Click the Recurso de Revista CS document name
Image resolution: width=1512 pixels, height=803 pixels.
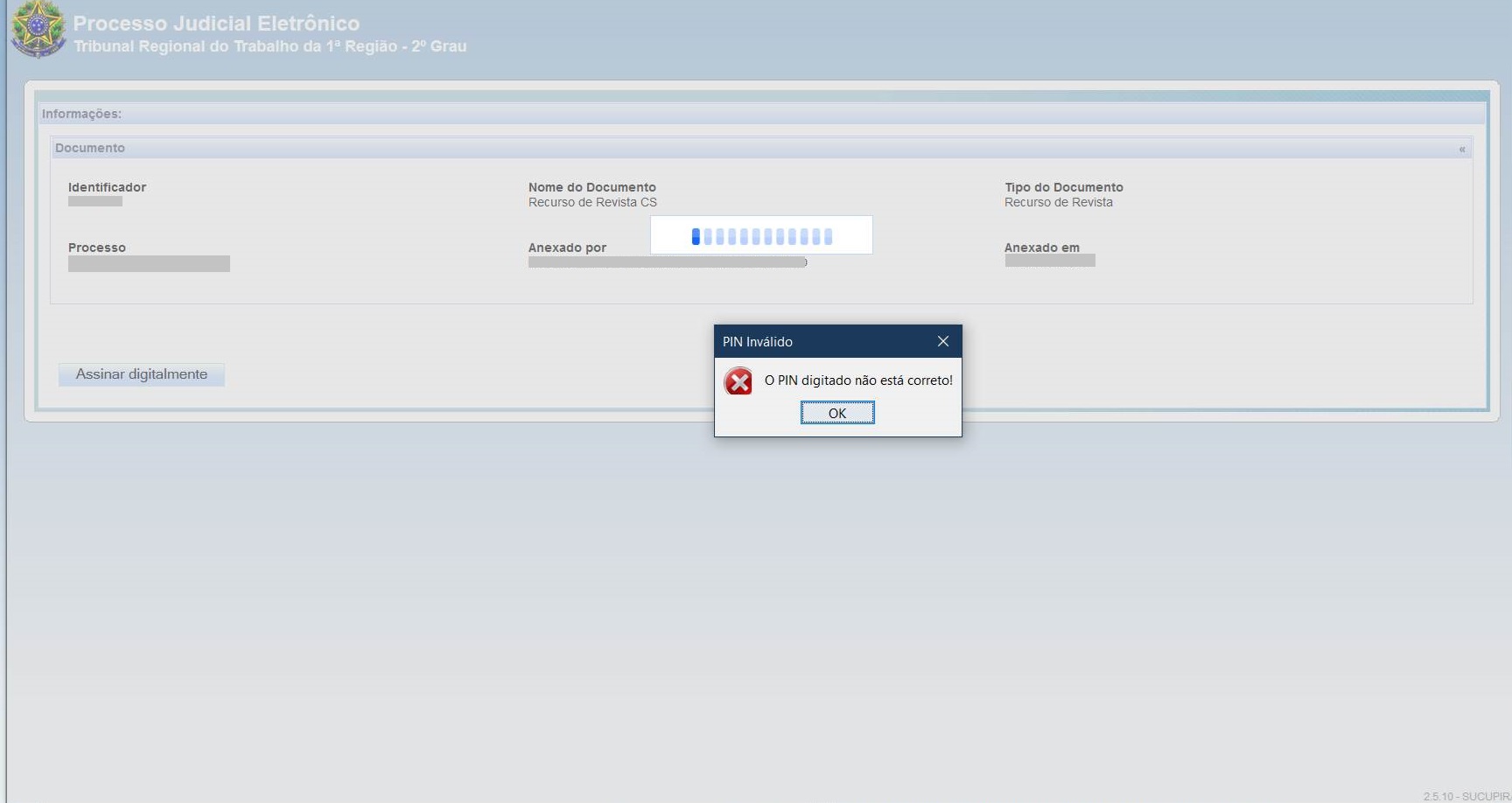point(592,202)
